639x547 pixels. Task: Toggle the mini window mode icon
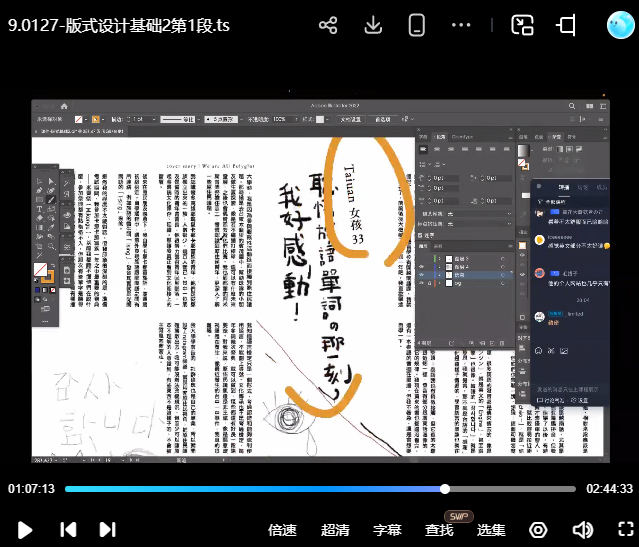tap(567, 25)
